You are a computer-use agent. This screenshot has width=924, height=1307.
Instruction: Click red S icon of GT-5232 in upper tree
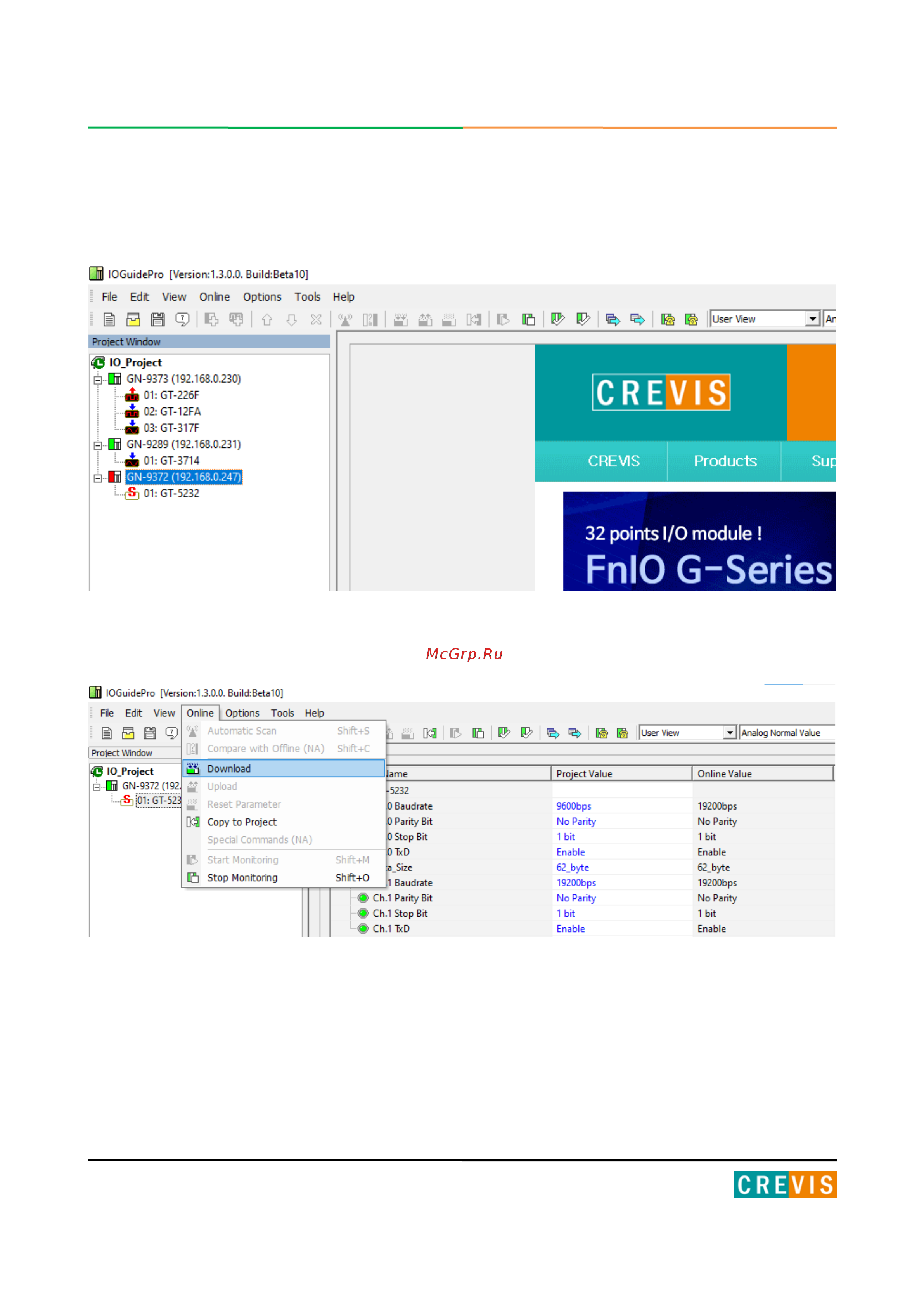pyautogui.click(x=132, y=493)
